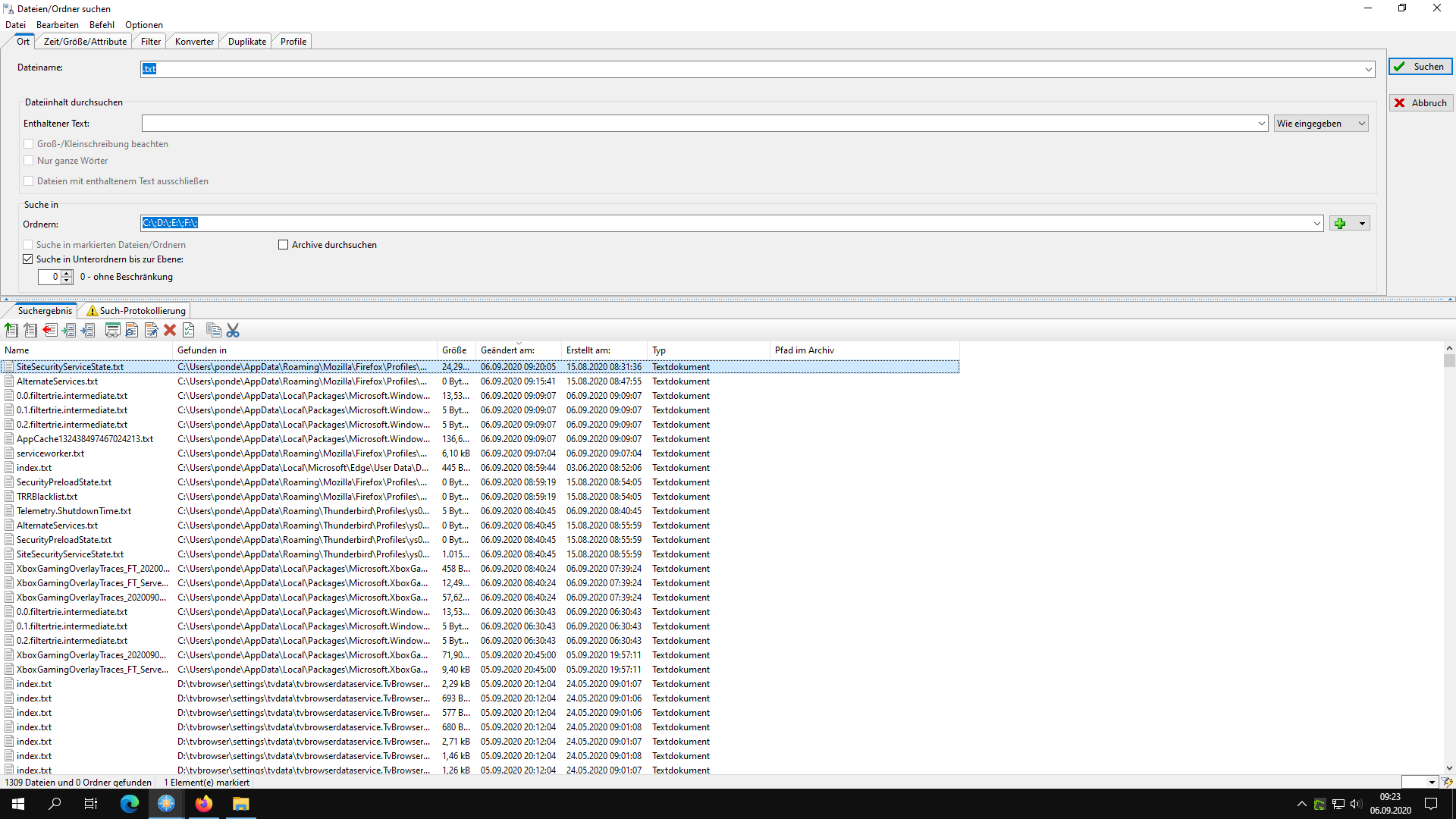Click the document with pencil edit icon
Image resolution: width=1456 pixels, height=819 pixels.
(x=151, y=330)
